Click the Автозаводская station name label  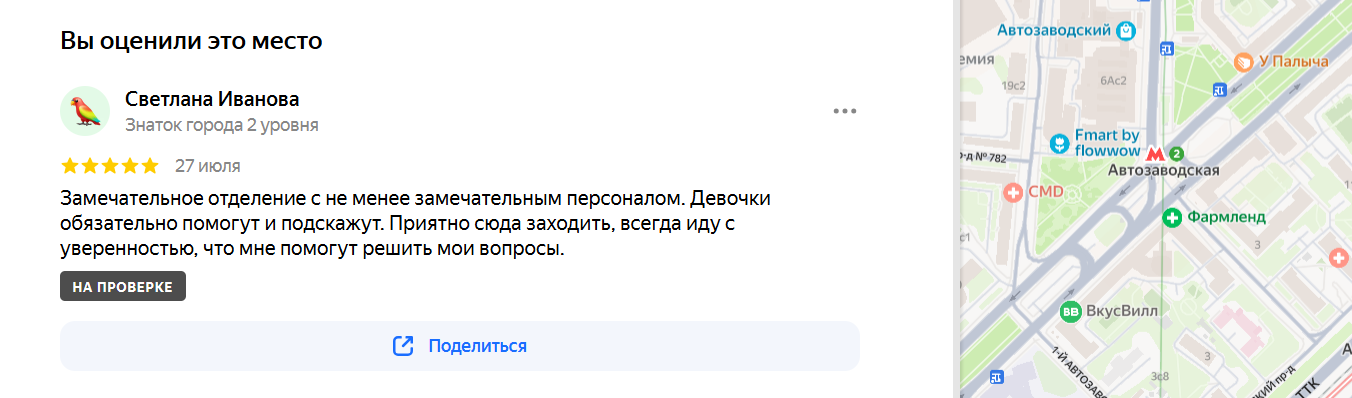point(1164,171)
